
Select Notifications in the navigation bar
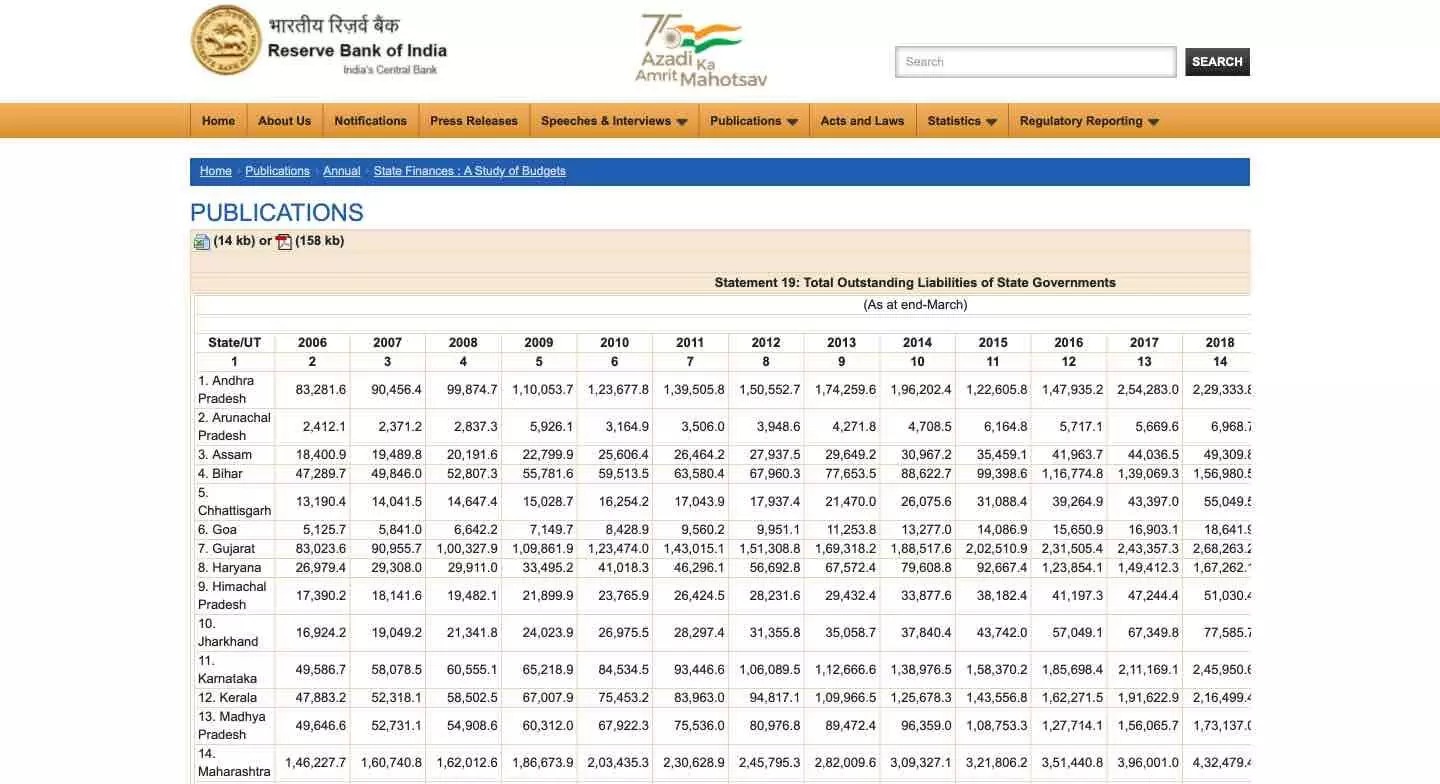point(370,121)
